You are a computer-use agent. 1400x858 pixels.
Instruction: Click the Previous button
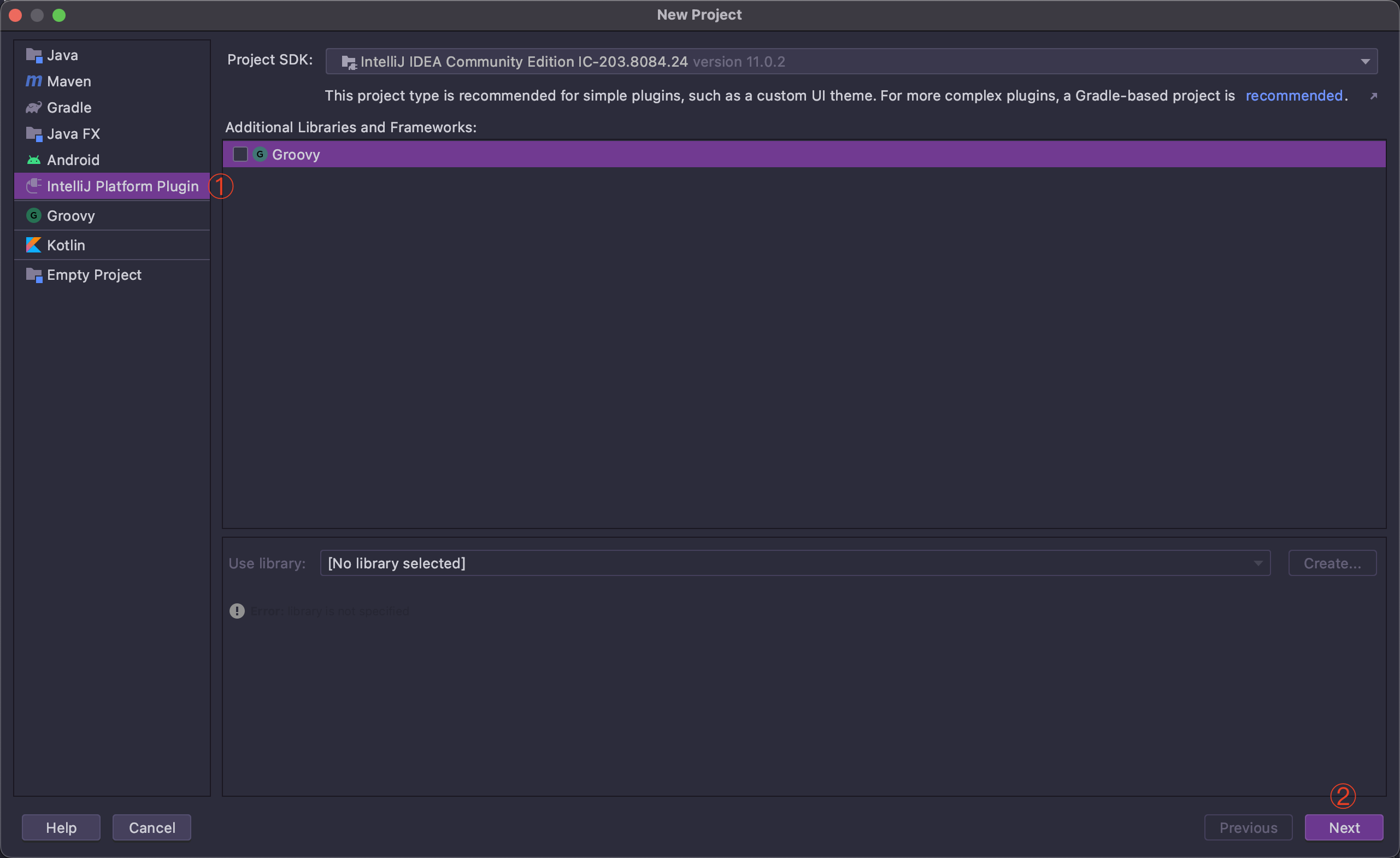click(1248, 827)
